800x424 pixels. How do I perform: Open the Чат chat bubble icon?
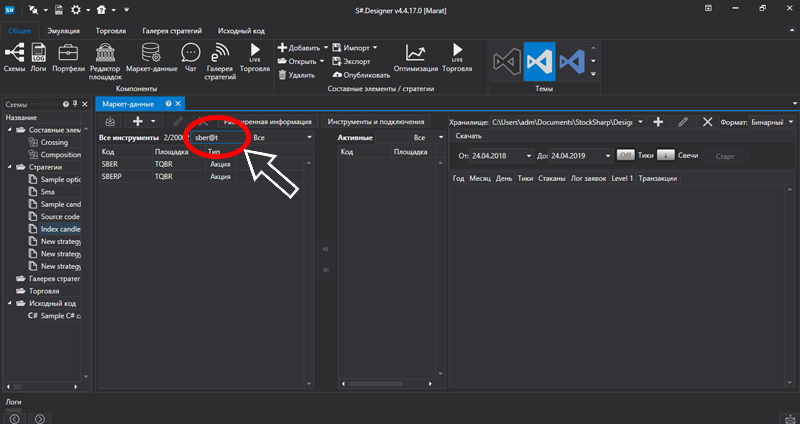pos(190,56)
